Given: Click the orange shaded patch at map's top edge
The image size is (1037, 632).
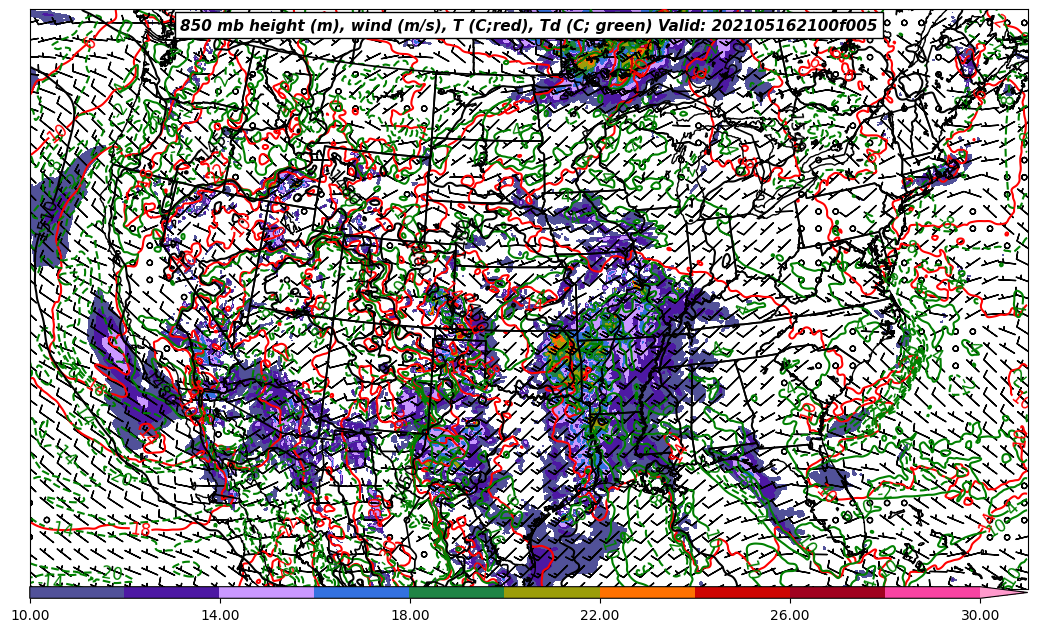Looking at the screenshot, I should point(591,59).
